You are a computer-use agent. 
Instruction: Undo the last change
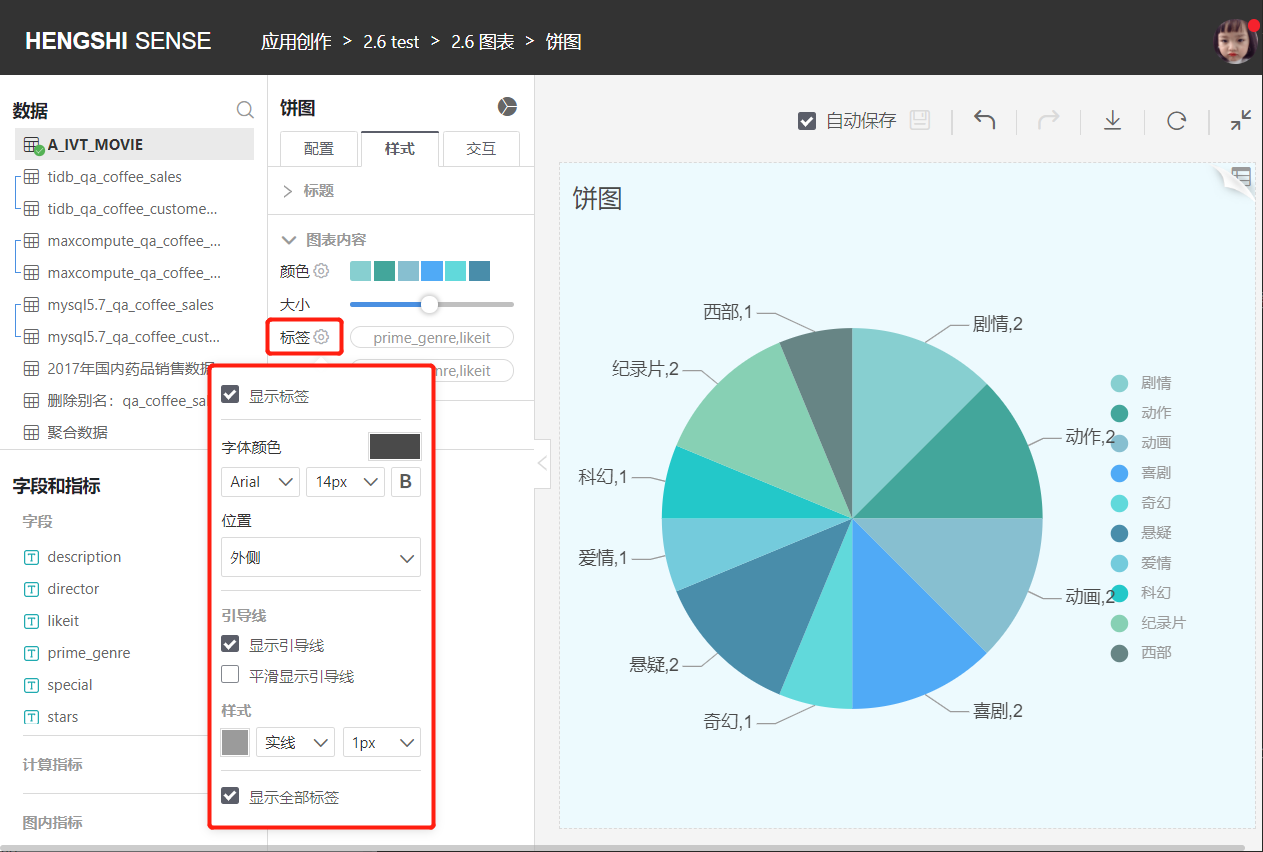[984, 120]
